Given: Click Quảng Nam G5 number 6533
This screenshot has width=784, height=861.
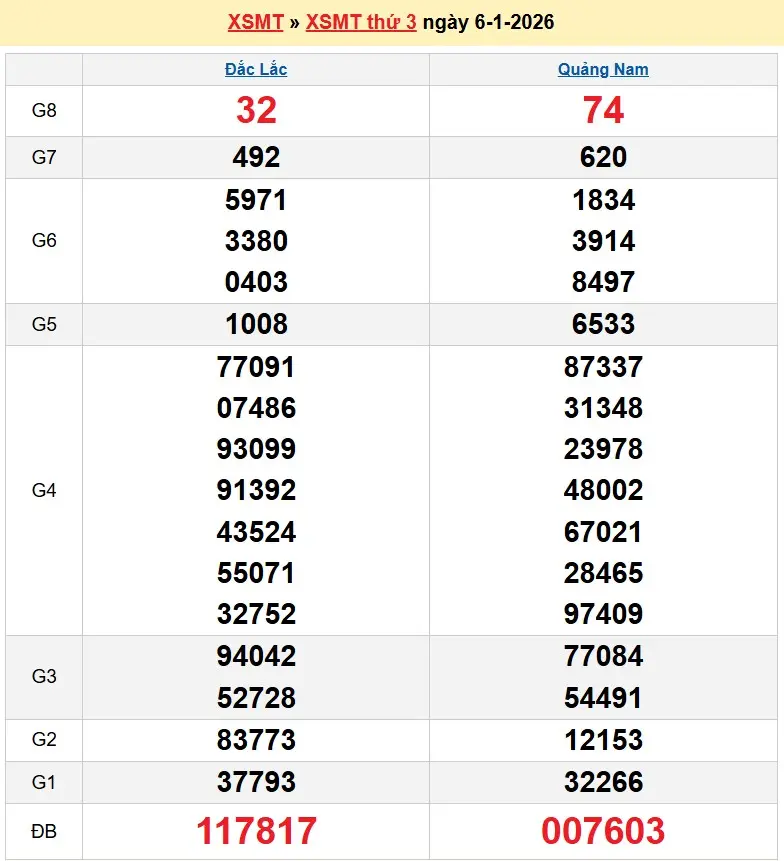Looking at the screenshot, I should tap(603, 324).
